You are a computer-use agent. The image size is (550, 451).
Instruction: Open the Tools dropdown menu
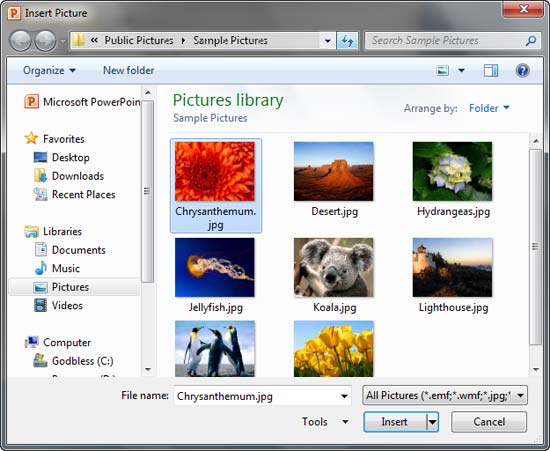pyautogui.click(x=325, y=422)
